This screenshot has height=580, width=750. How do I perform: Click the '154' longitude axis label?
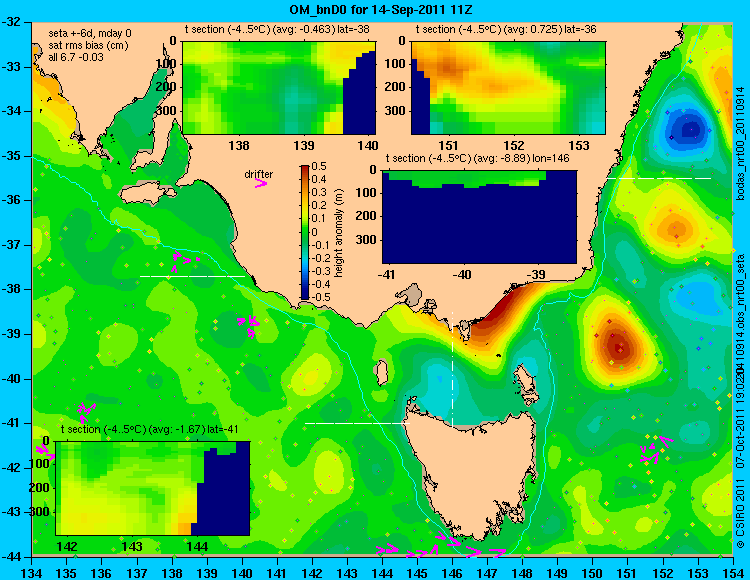732,573
